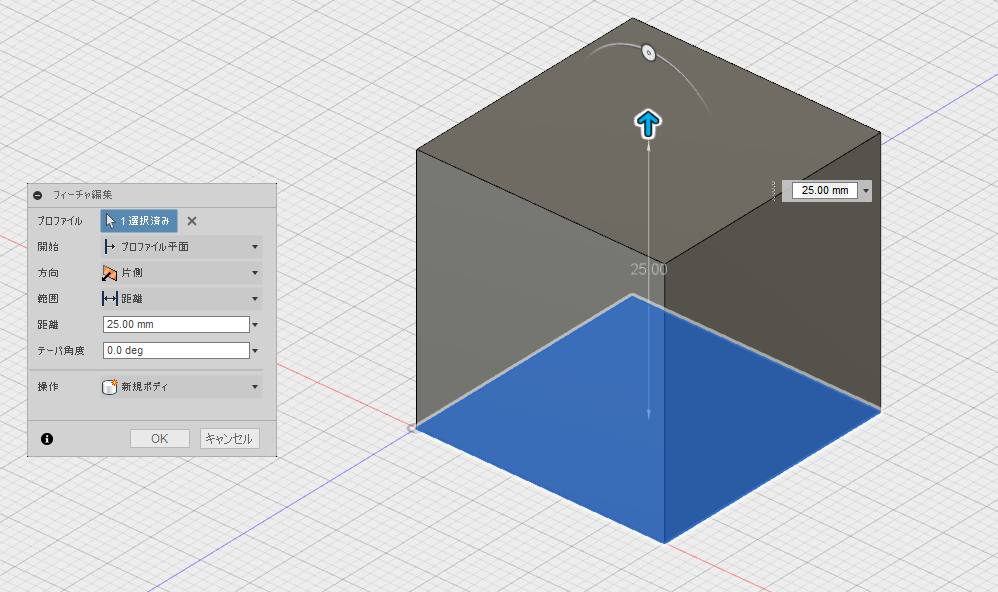This screenshot has height=592, width=998.
Task: Open the 開始 プロファイル平面 dropdown
Action: pos(181,246)
